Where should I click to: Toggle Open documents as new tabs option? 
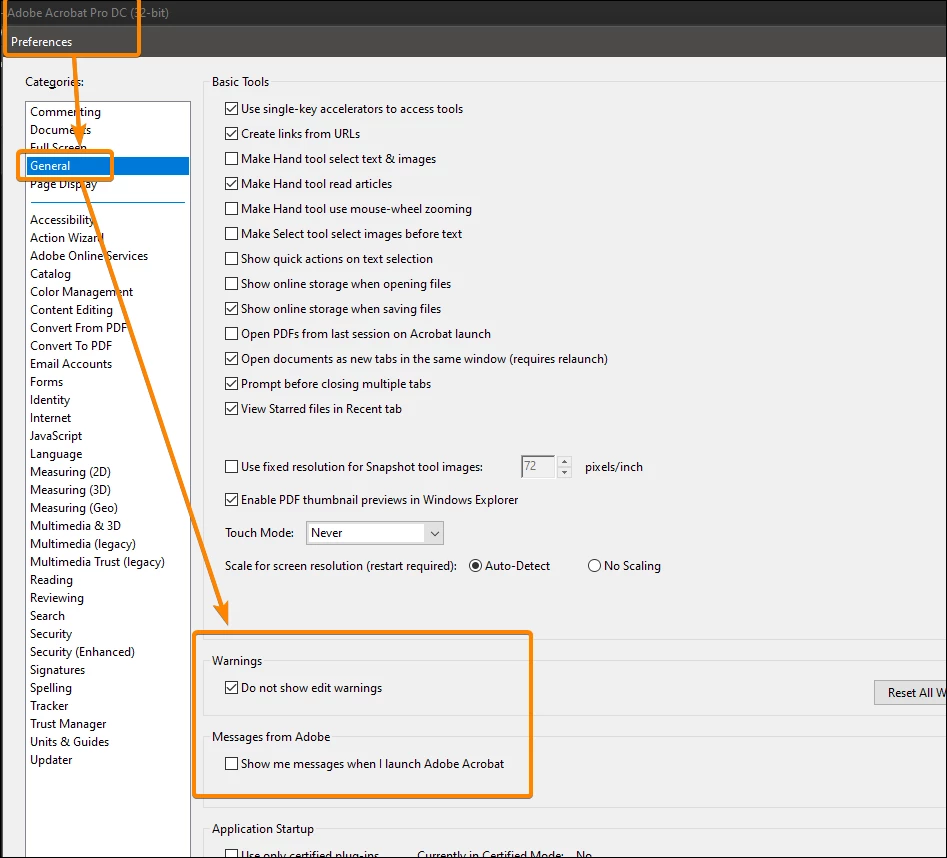(x=231, y=359)
